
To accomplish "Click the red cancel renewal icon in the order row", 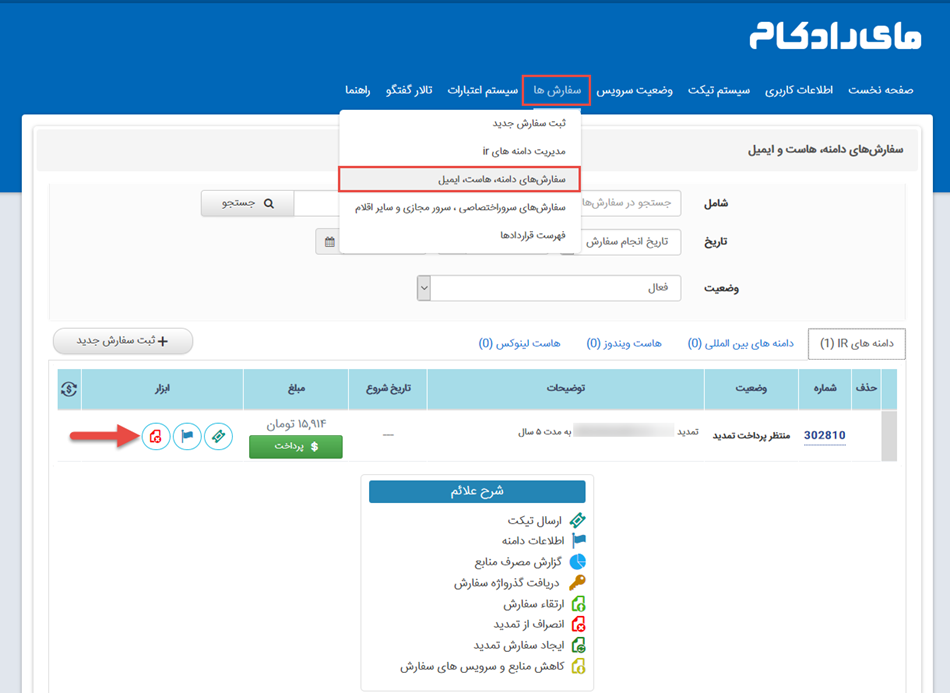I will click(155, 436).
